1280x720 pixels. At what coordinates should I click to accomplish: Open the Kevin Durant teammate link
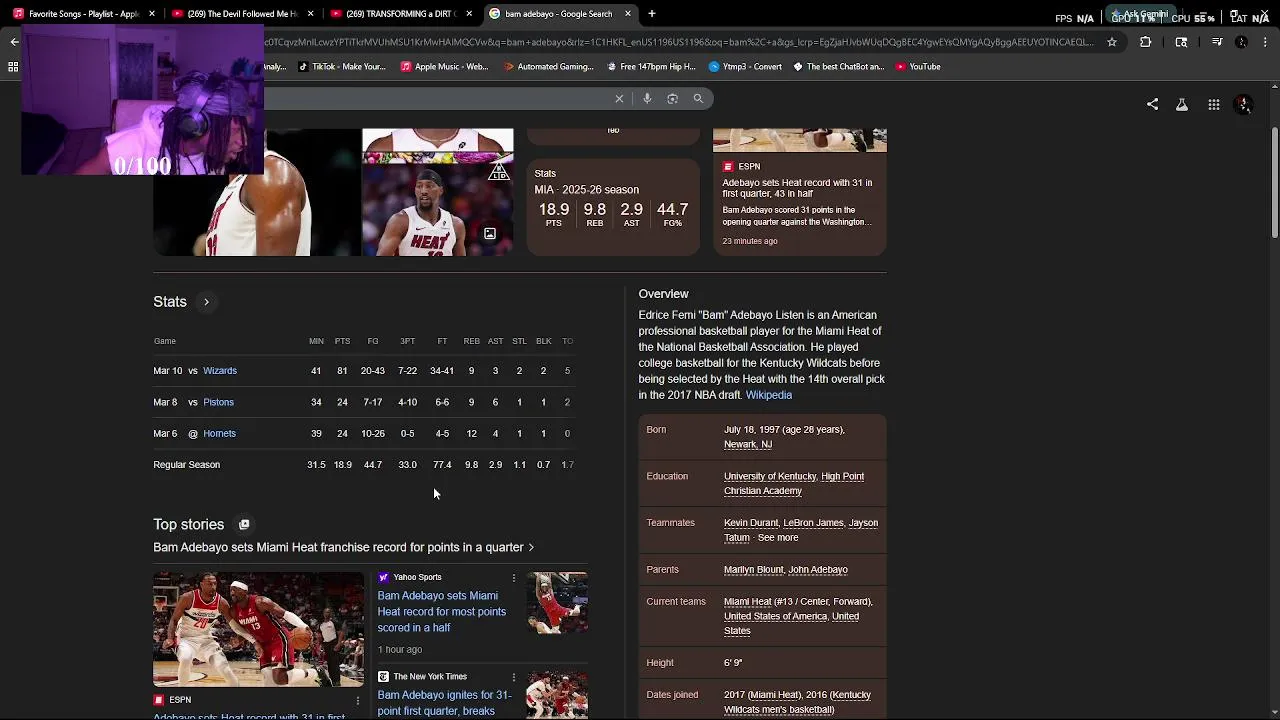(x=751, y=523)
